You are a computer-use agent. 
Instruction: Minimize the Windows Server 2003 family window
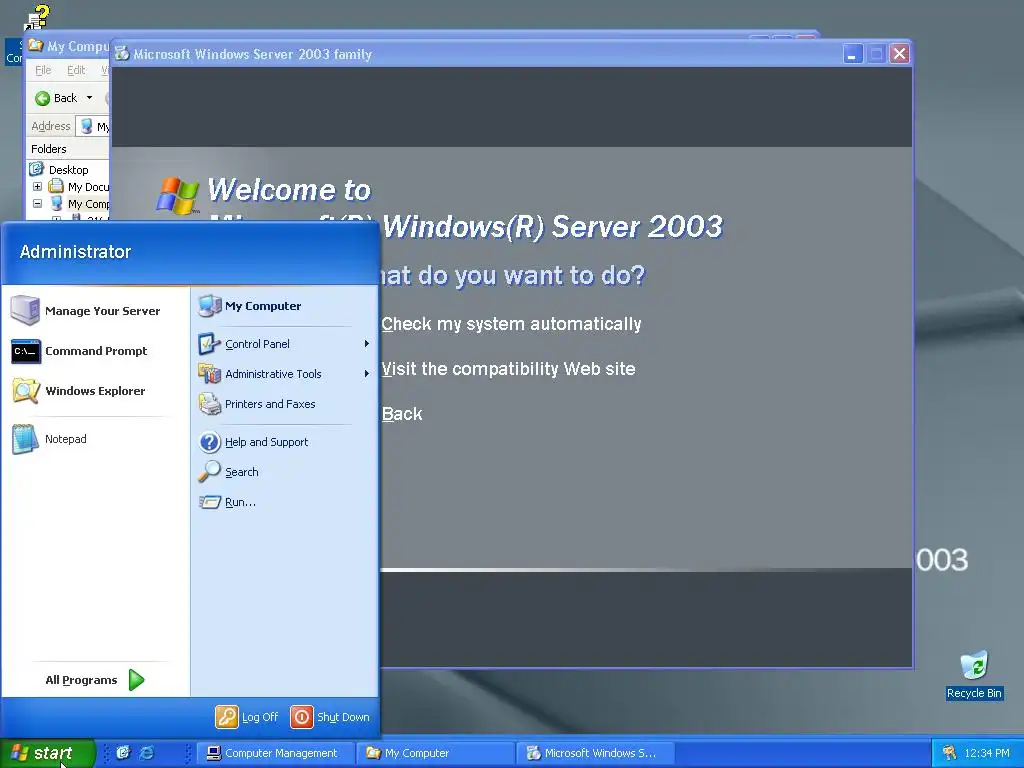coord(852,54)
